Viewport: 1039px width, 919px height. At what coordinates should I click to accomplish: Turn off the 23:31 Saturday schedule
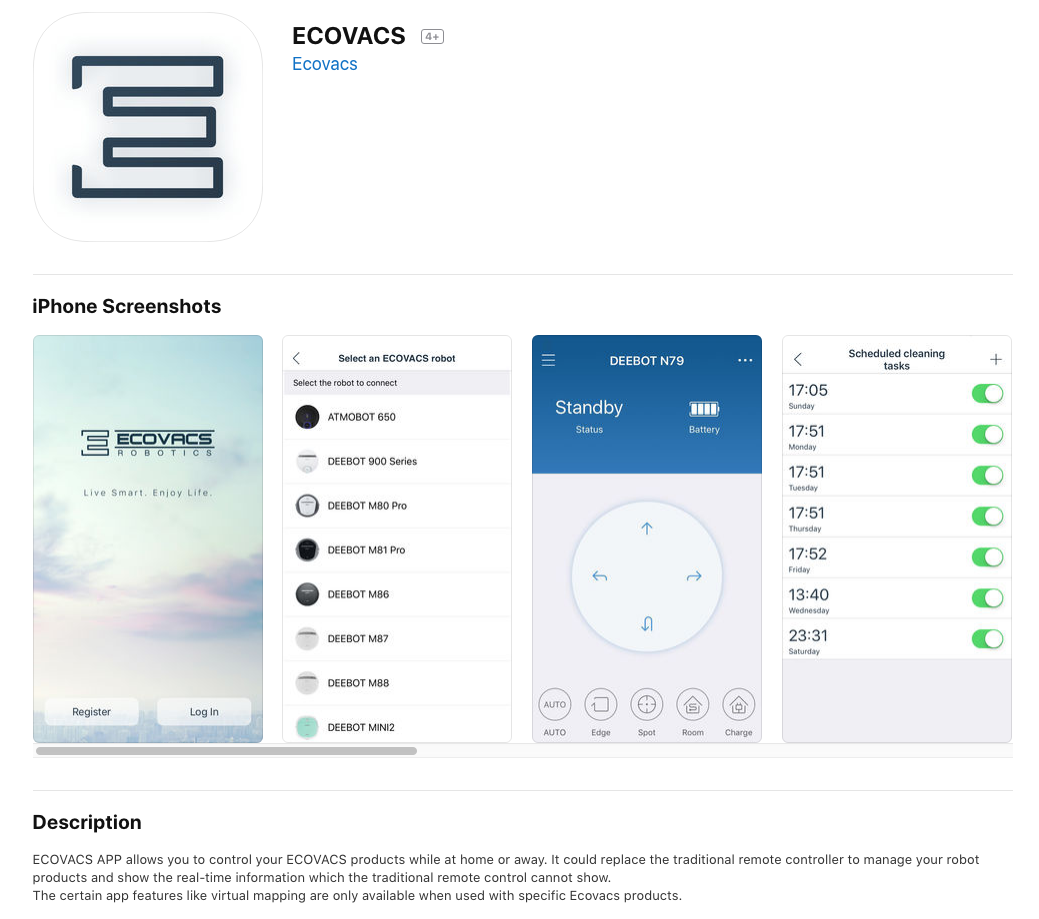coord(987,639)
